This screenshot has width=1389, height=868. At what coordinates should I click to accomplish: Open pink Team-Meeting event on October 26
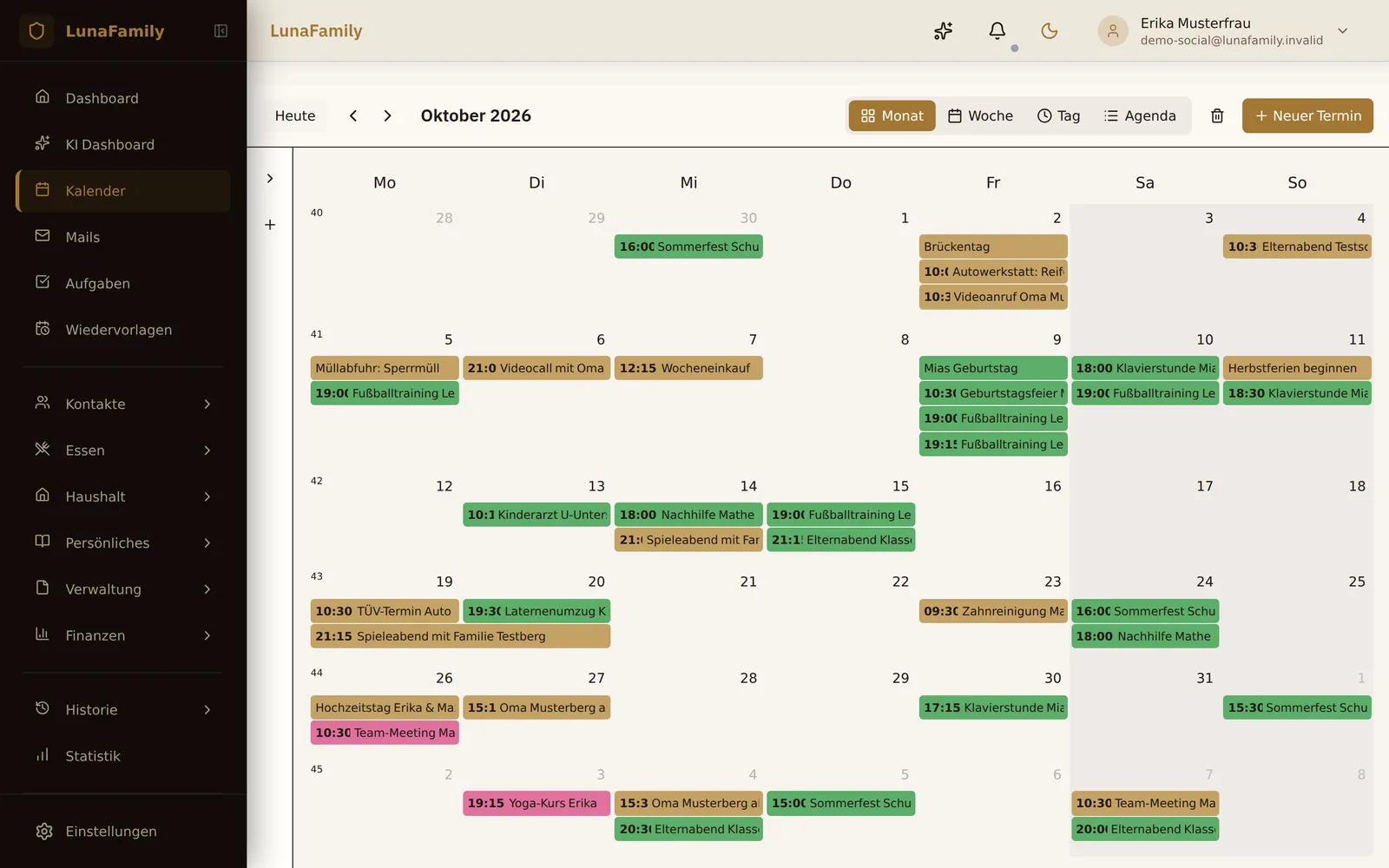[x=385, y=733]
